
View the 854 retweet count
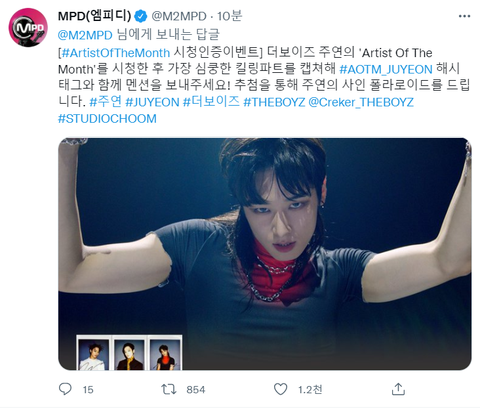pyautogui.click(x=196, y=389)
